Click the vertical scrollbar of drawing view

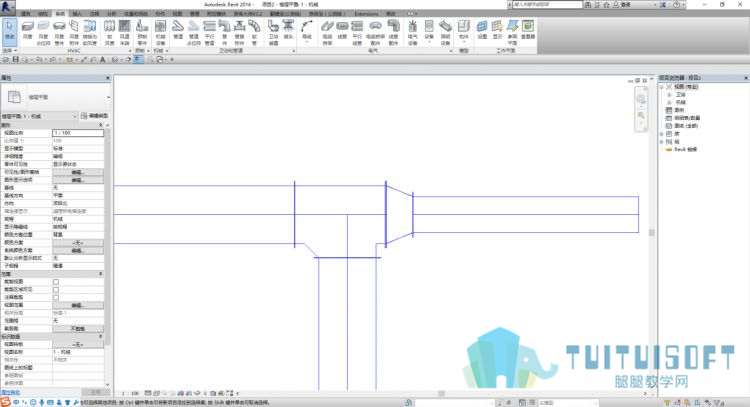pos(651,232)
